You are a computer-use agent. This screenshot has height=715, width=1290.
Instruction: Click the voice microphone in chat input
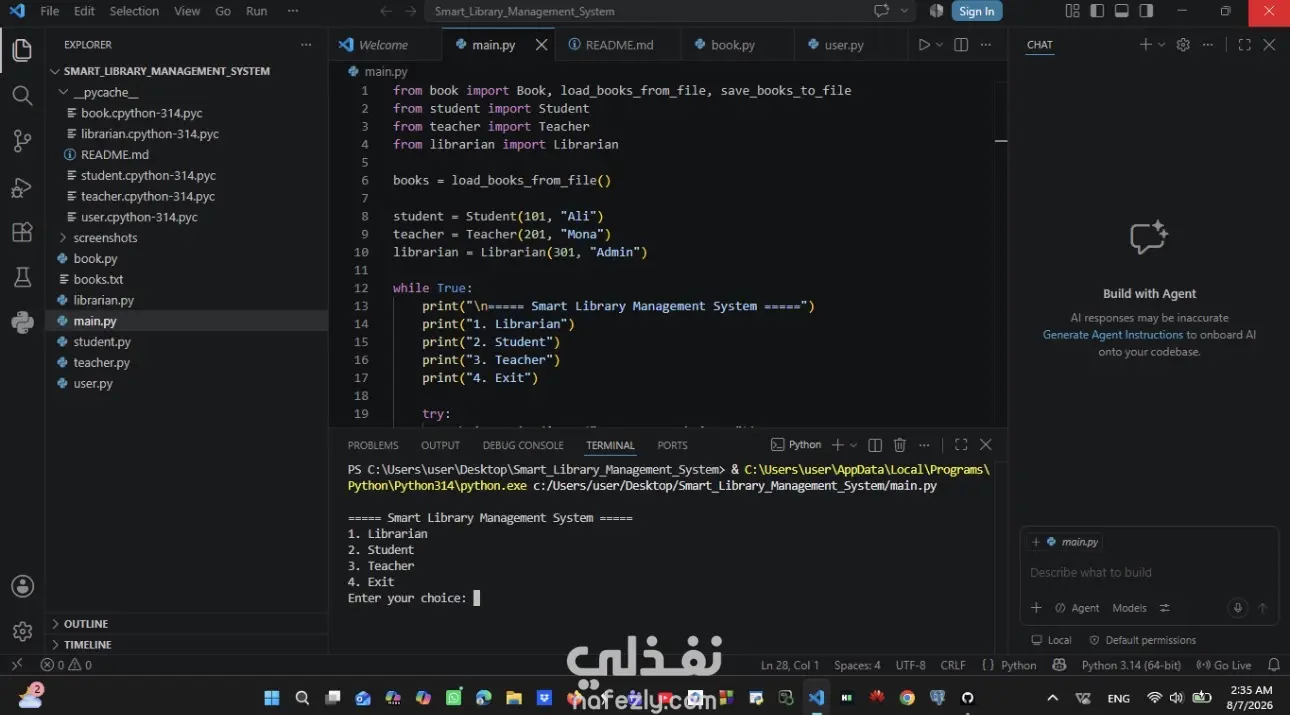click(x=1238, y=608)
